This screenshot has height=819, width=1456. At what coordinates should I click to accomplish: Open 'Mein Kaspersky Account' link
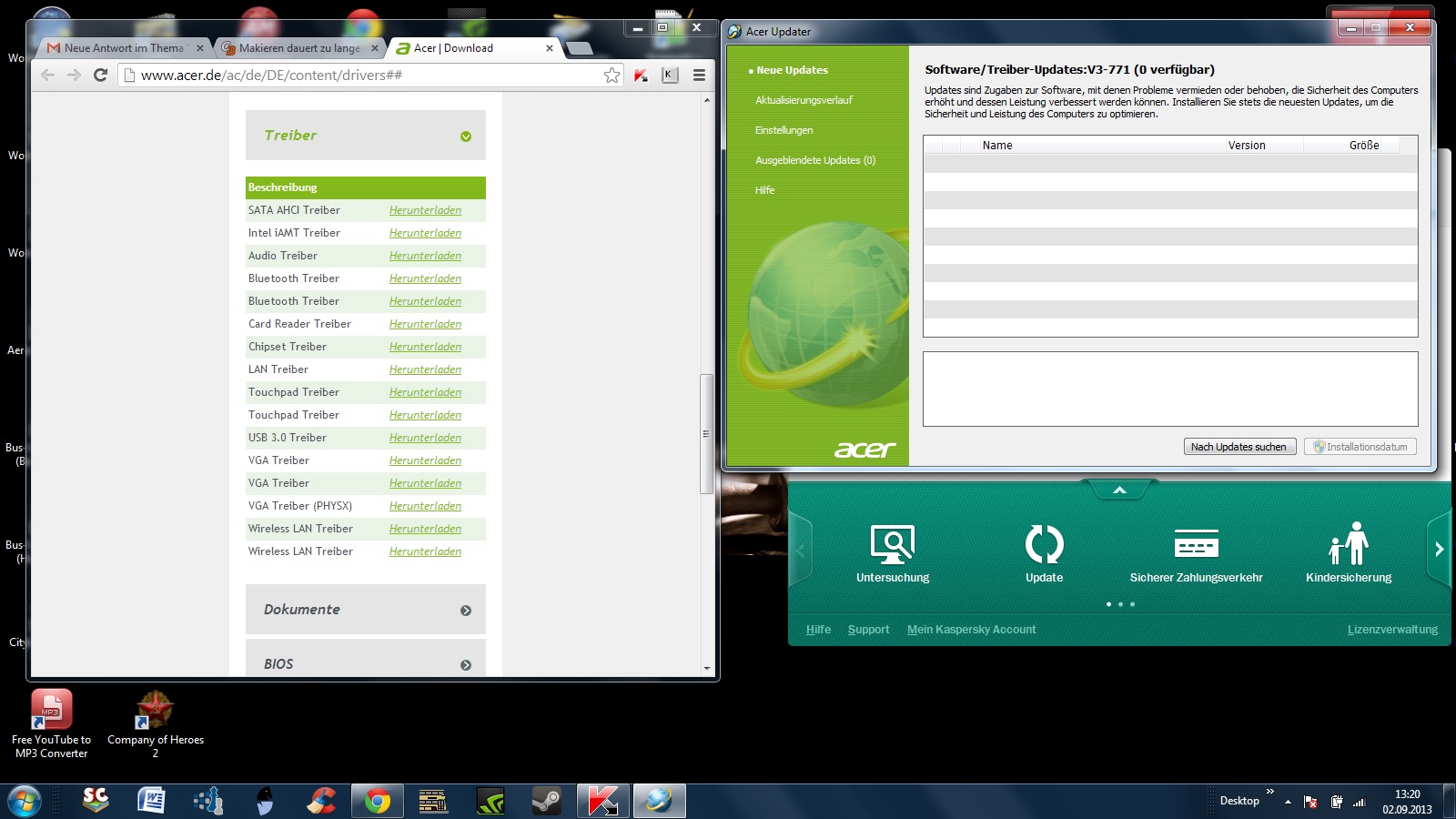click(971, 630)
